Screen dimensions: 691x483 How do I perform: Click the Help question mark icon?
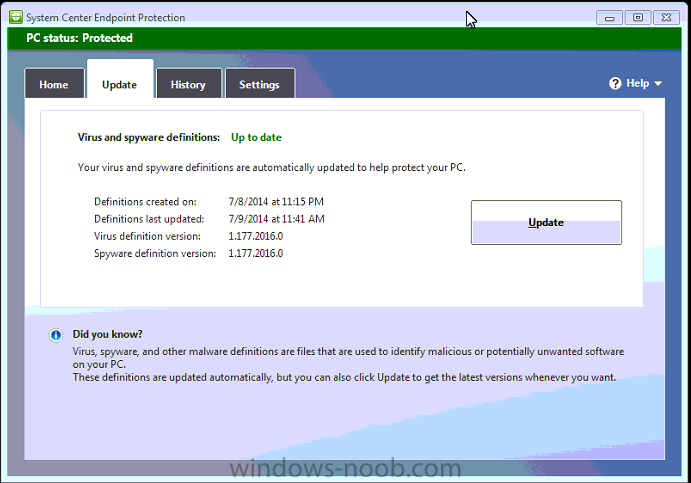[615, 83]
